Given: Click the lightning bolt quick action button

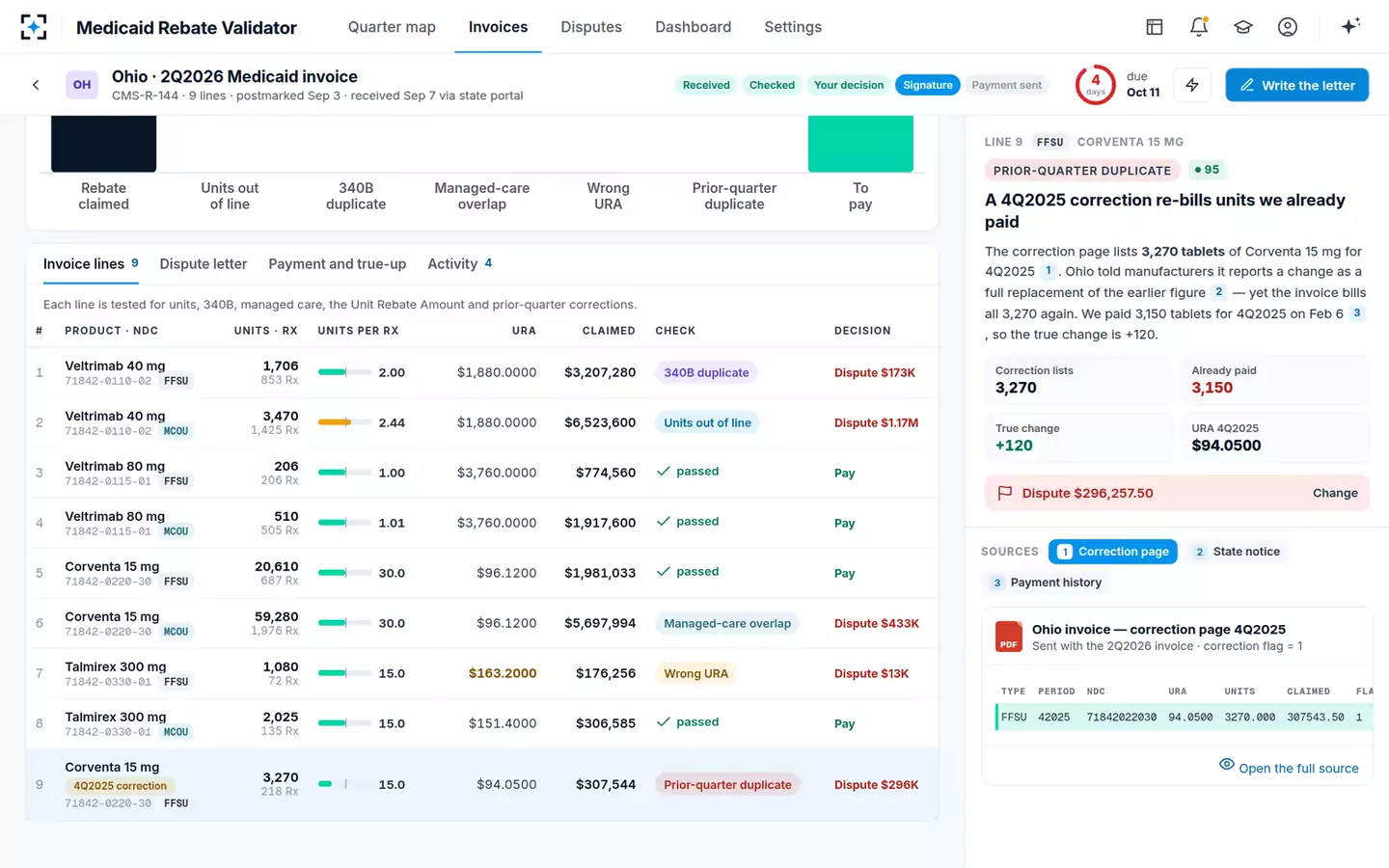Looking at the screenshot, I should point(1192,85).
